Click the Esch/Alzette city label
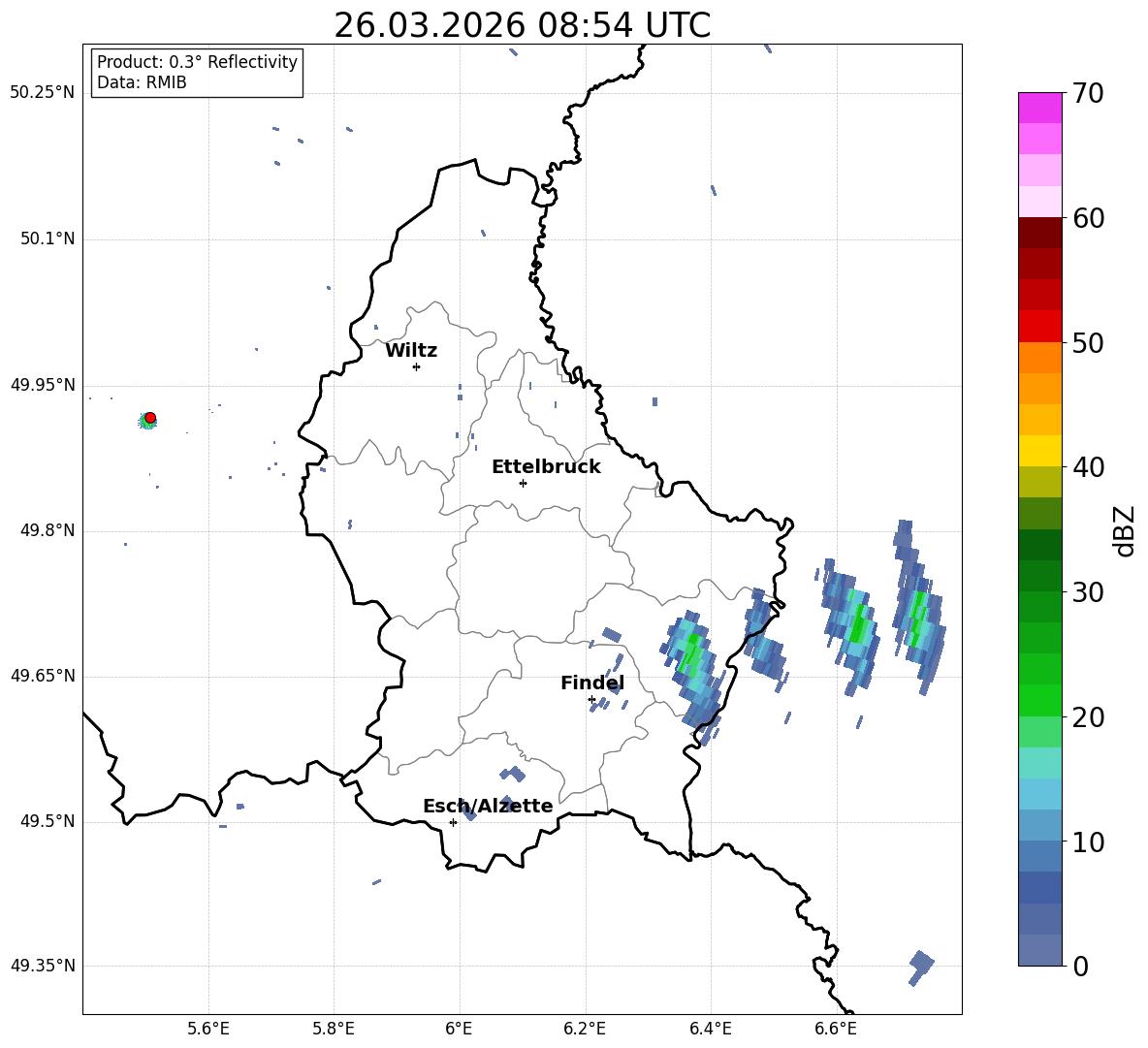The image size is (1148, 1048). [488, 806]
